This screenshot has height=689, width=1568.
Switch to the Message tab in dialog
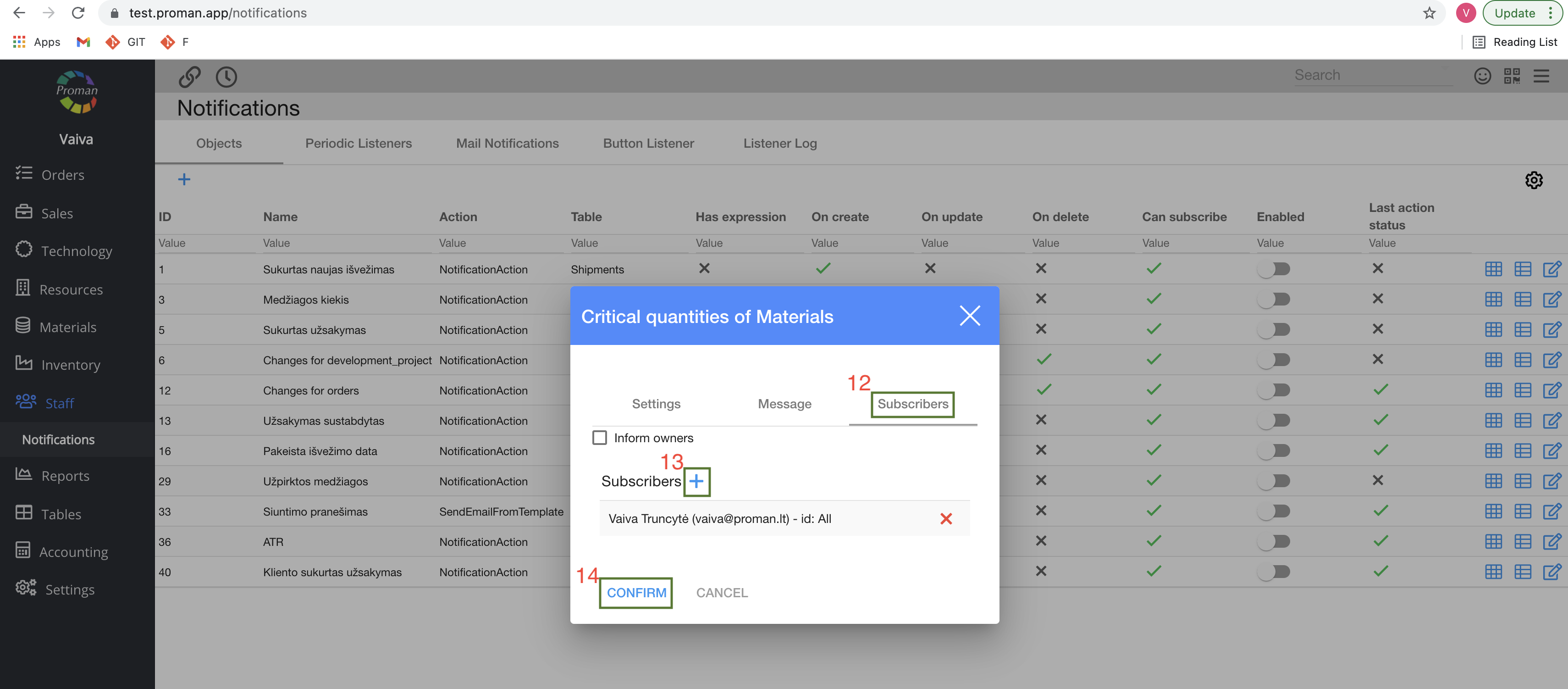(784, 404)
